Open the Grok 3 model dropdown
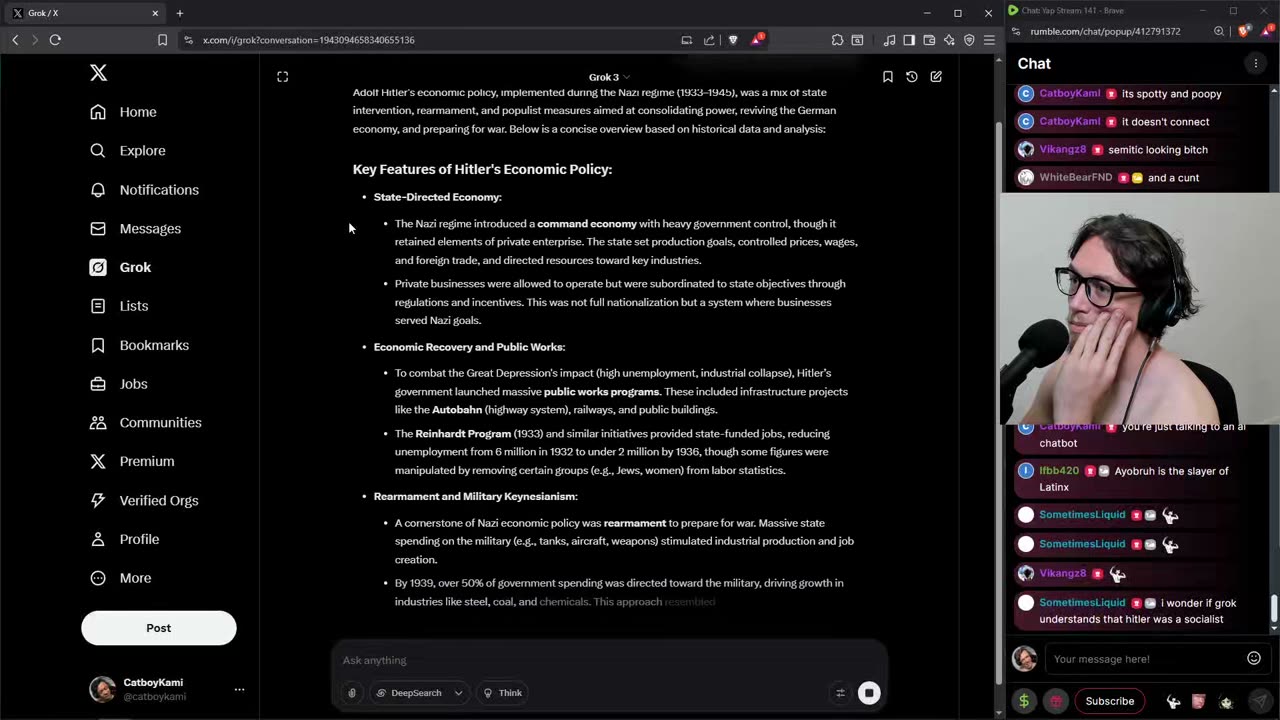 pyautogui.click(x=609, y=77)
